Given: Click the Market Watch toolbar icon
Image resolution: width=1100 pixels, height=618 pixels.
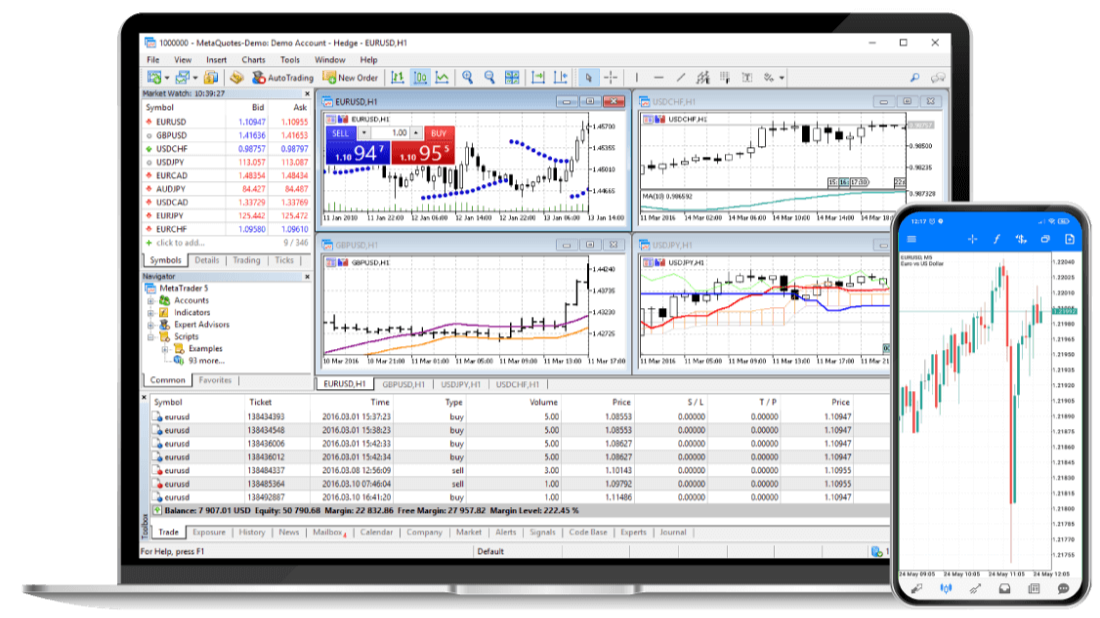Looking at the screenshot, I should (x=211, y=78).
